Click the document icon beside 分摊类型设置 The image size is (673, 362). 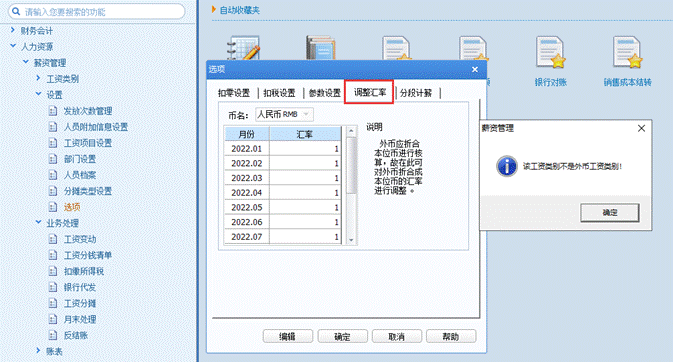pyautogui.click(x=52, y=191)
